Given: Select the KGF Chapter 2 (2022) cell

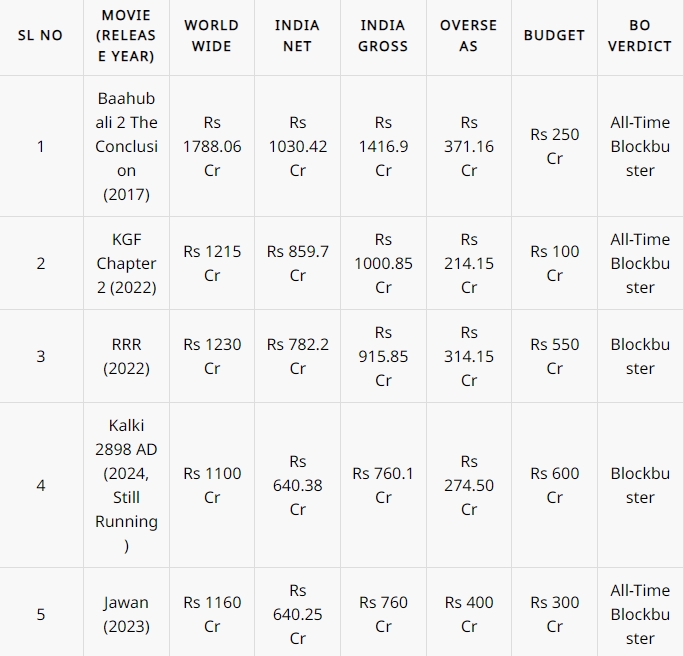Looking at the screenshot, I should pyautogui.click(x=126, y=263).
